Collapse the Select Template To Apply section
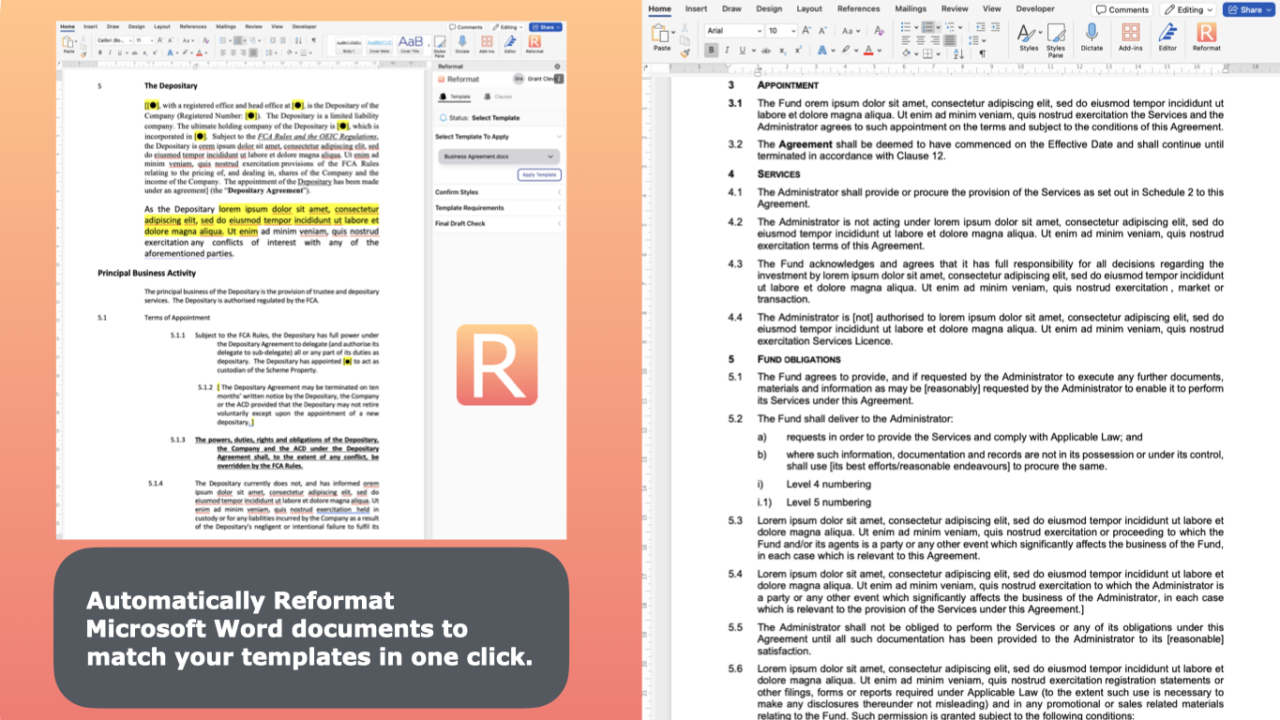 point(560,137)
